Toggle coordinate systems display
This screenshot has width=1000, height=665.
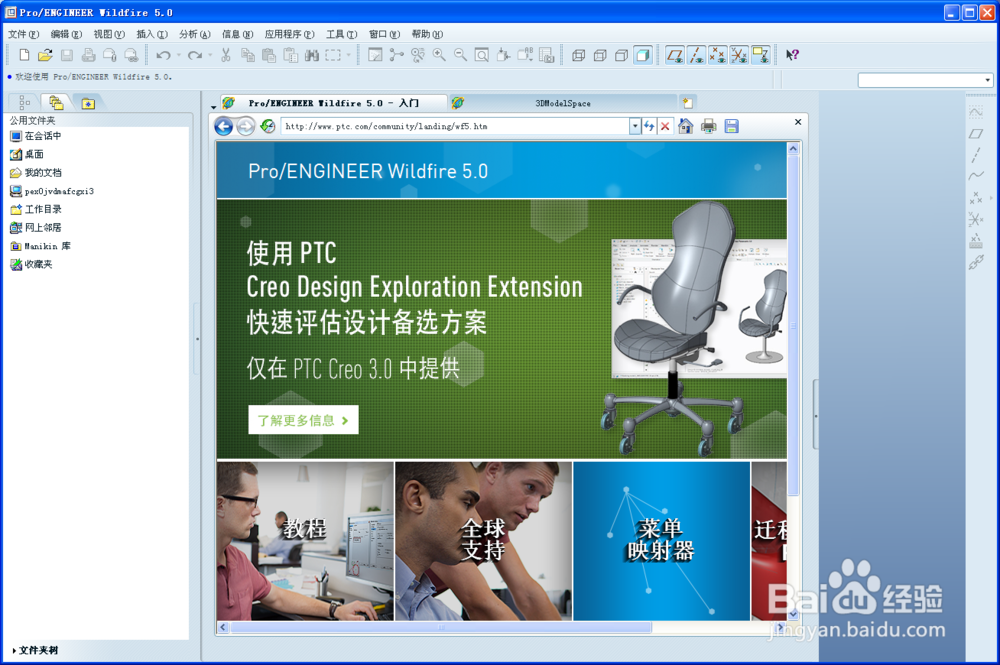coord(739,55)
